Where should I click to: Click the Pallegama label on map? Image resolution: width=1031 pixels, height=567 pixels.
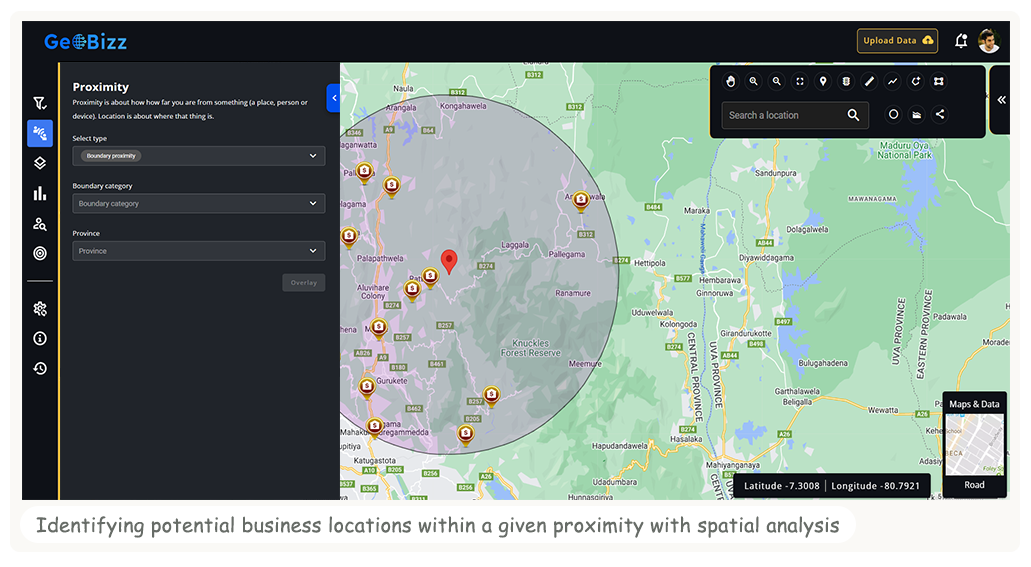point(567,254)
